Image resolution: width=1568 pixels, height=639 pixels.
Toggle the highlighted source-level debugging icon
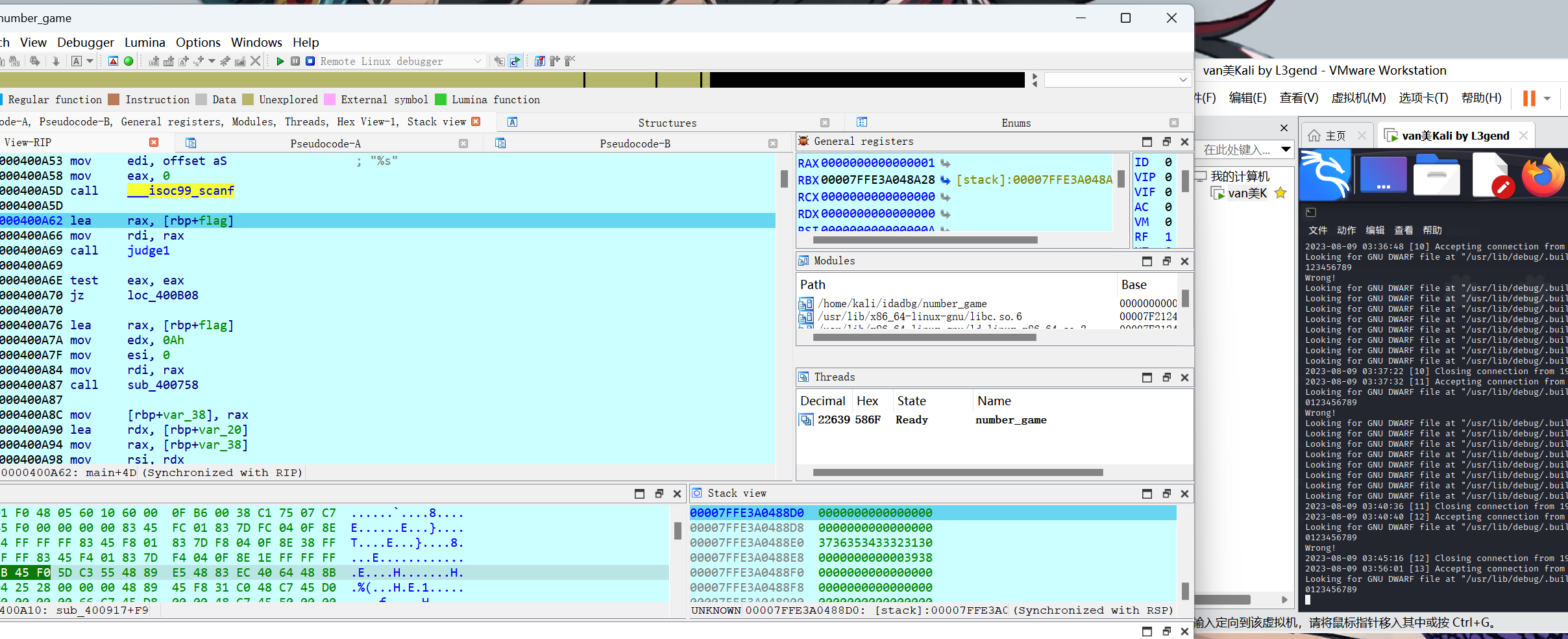pos(515,61)
